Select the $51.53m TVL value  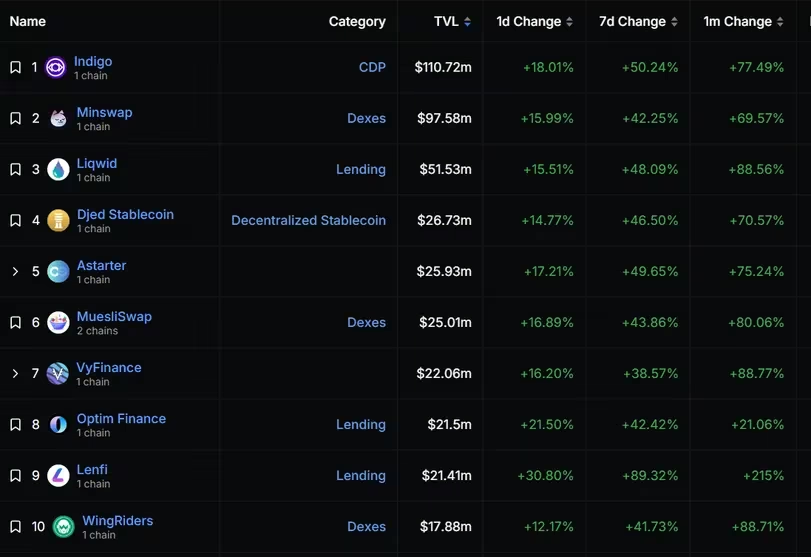[x=445, y=169]
